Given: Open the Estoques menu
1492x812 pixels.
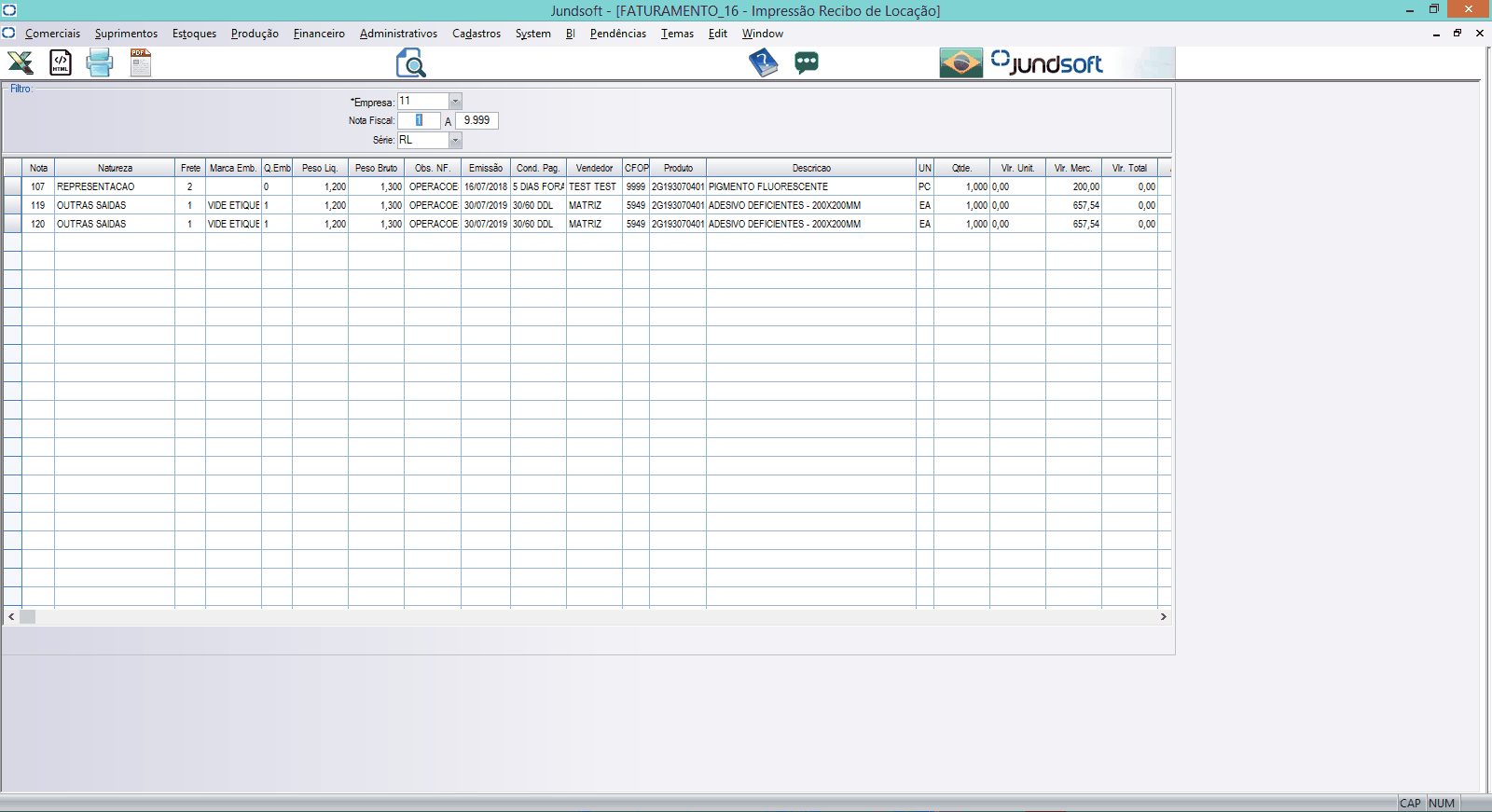Looking at the screenshot, I should (194, 34).
